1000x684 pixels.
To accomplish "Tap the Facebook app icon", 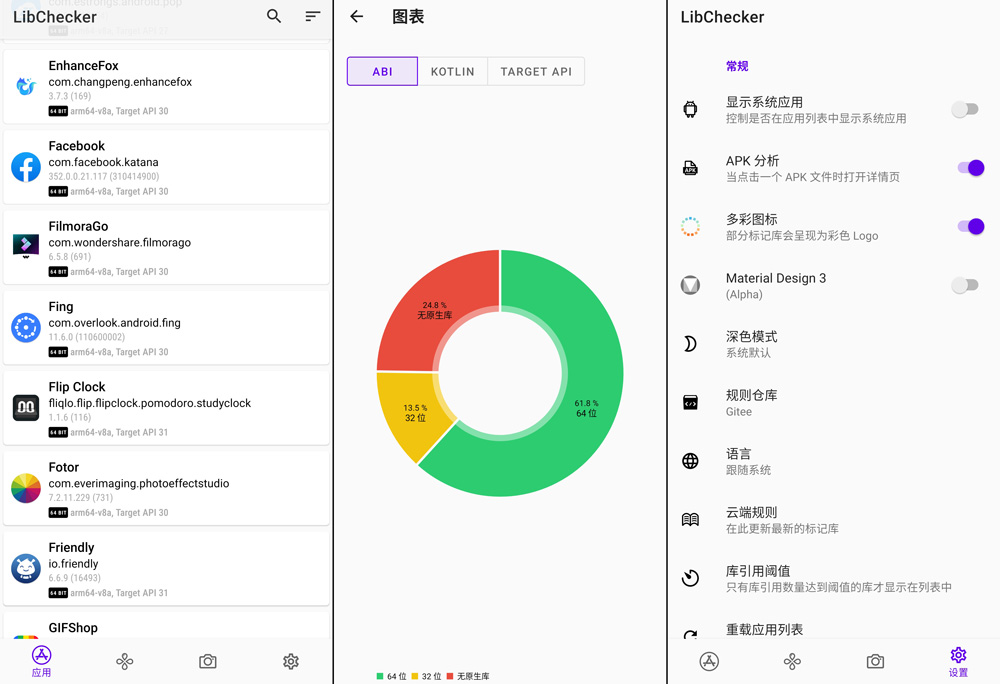I will click(26, 166).
